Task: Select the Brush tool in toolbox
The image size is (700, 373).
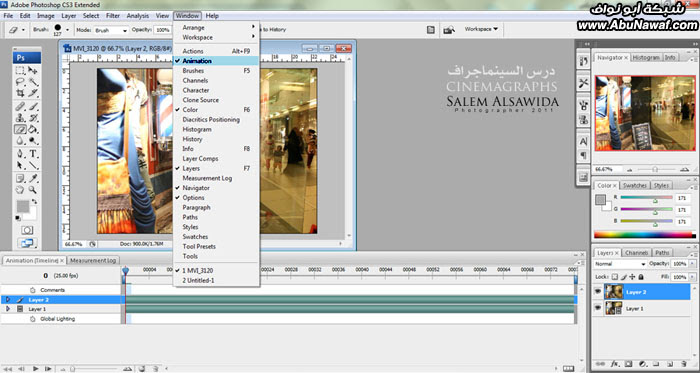Action: pos(33,107)
